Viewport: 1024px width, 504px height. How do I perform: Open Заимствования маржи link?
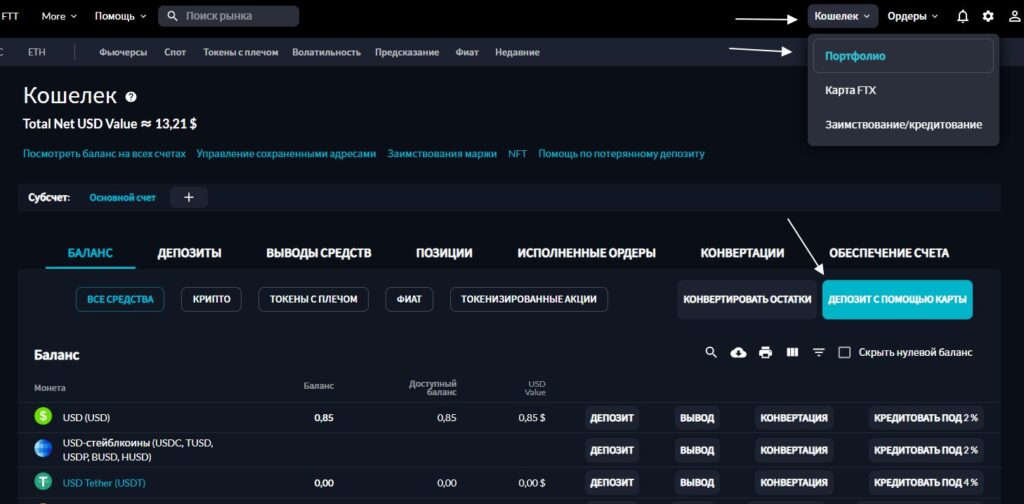point(442,154)
